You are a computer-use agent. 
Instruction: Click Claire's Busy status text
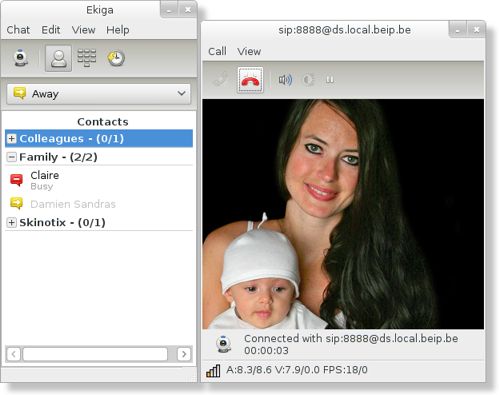(42, 186)
